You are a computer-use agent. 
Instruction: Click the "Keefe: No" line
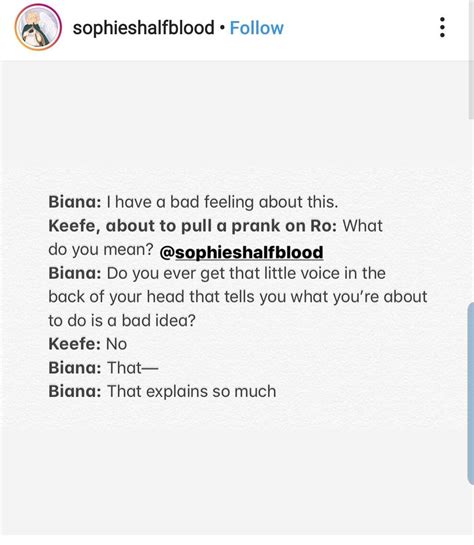pos(88,344)
